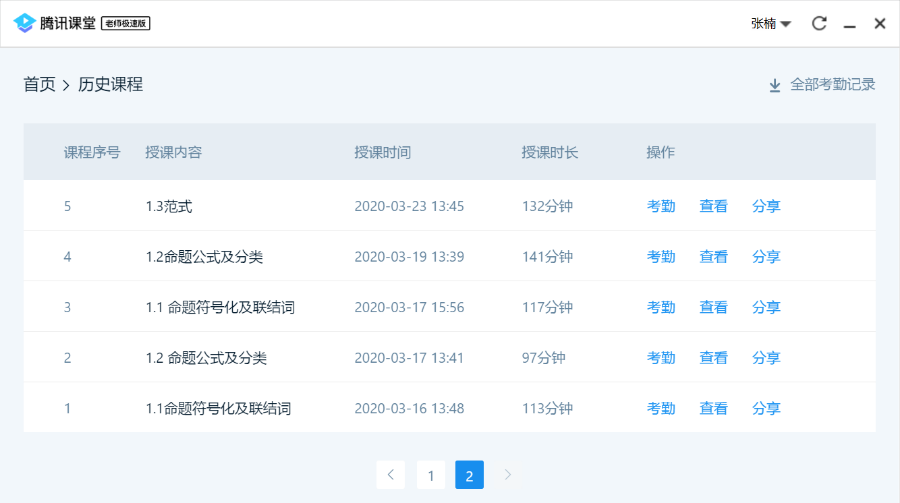Open 考勤 for course 1.3范式
The width and height of the screenshot is (900, 503).
coord(661,206)
